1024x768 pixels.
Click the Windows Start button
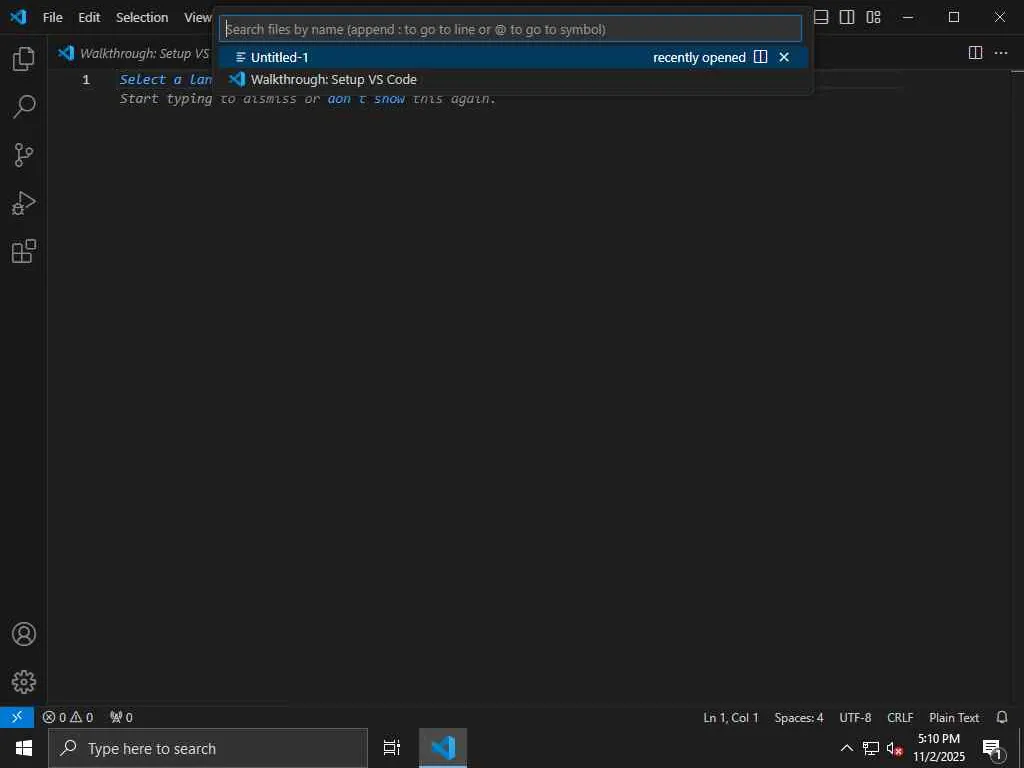24,748
